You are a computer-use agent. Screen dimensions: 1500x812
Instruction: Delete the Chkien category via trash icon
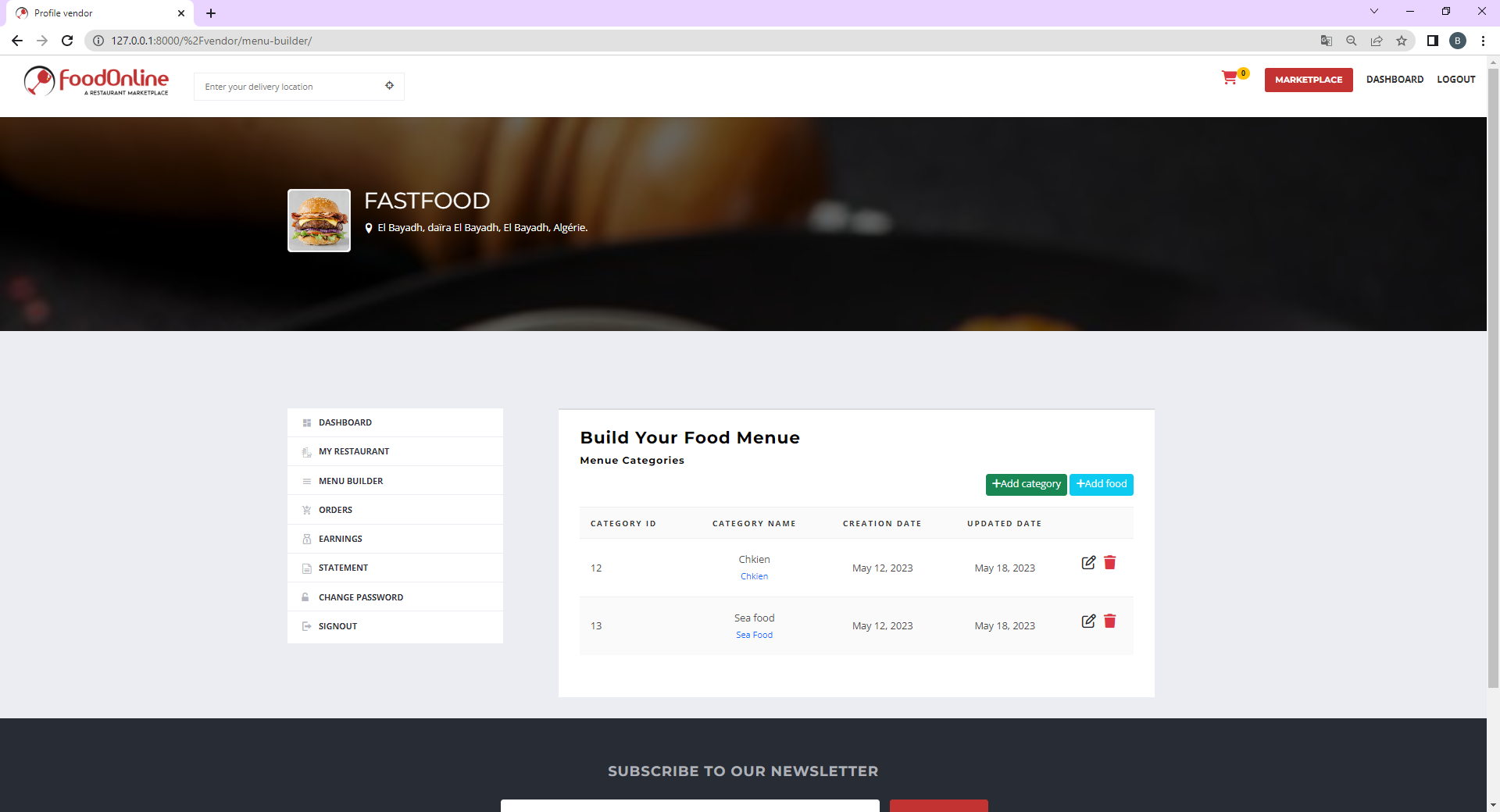(1109, 563)
